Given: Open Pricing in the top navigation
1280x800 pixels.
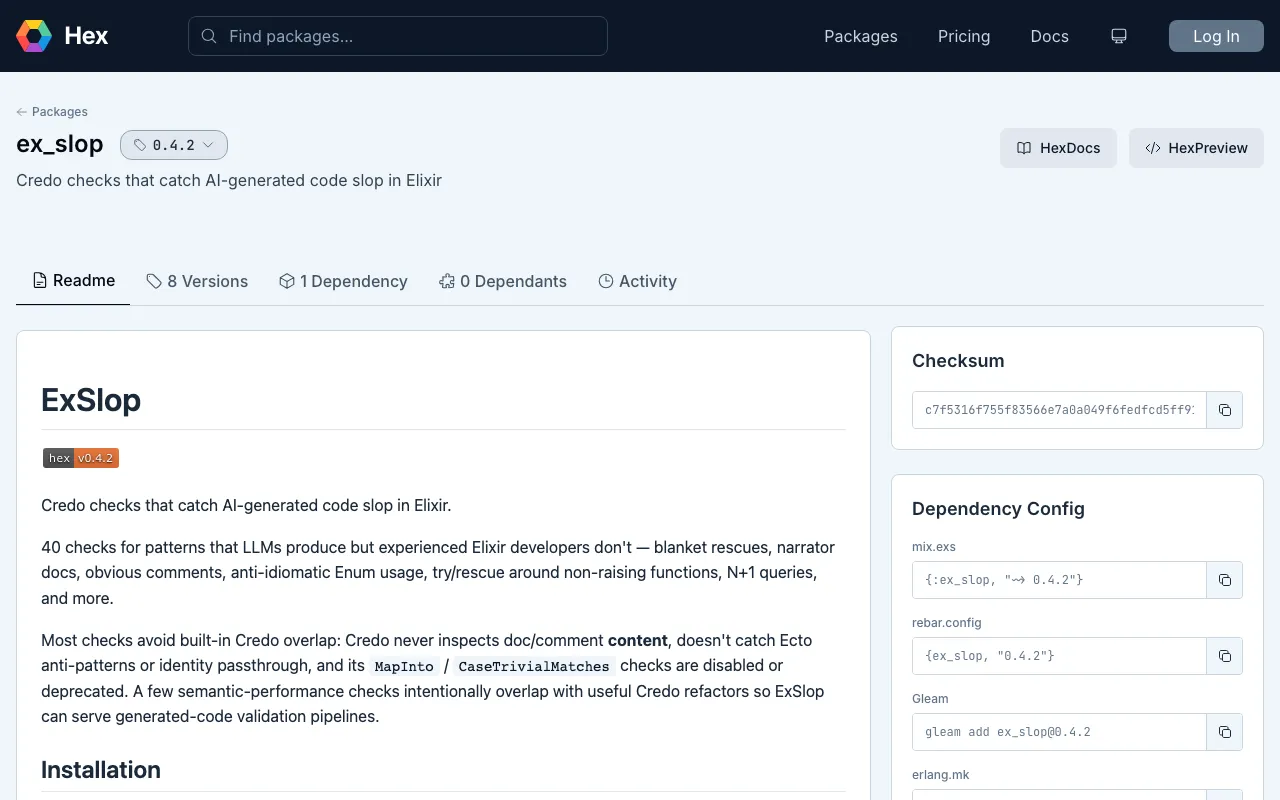Looking at the screenshot, I should pyautogui.click(x=964, y=36).
